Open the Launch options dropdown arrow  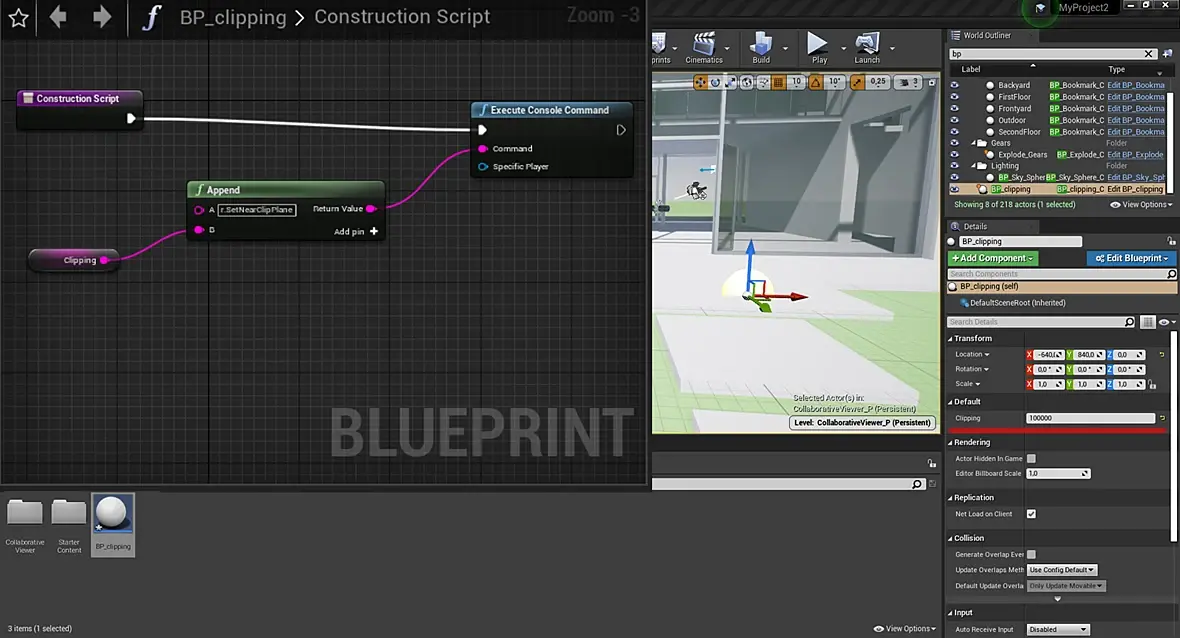(x=892, y=48)
